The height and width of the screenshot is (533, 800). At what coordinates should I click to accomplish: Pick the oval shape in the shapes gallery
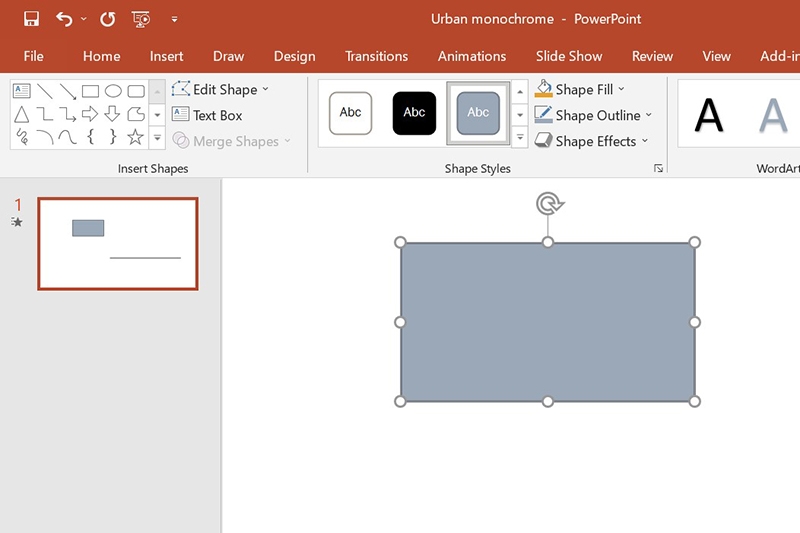pyautogui.click(x=113, y=91)
